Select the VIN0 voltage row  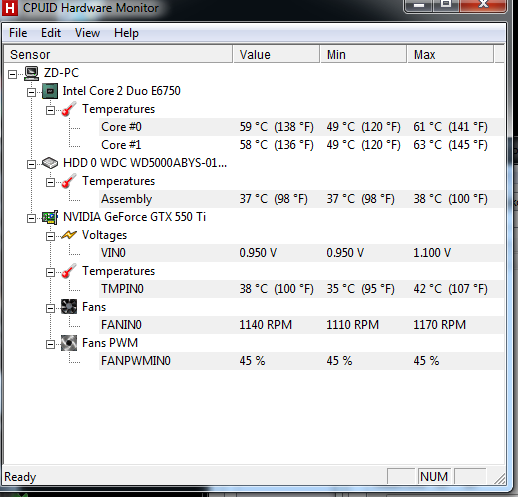[301, 253]
